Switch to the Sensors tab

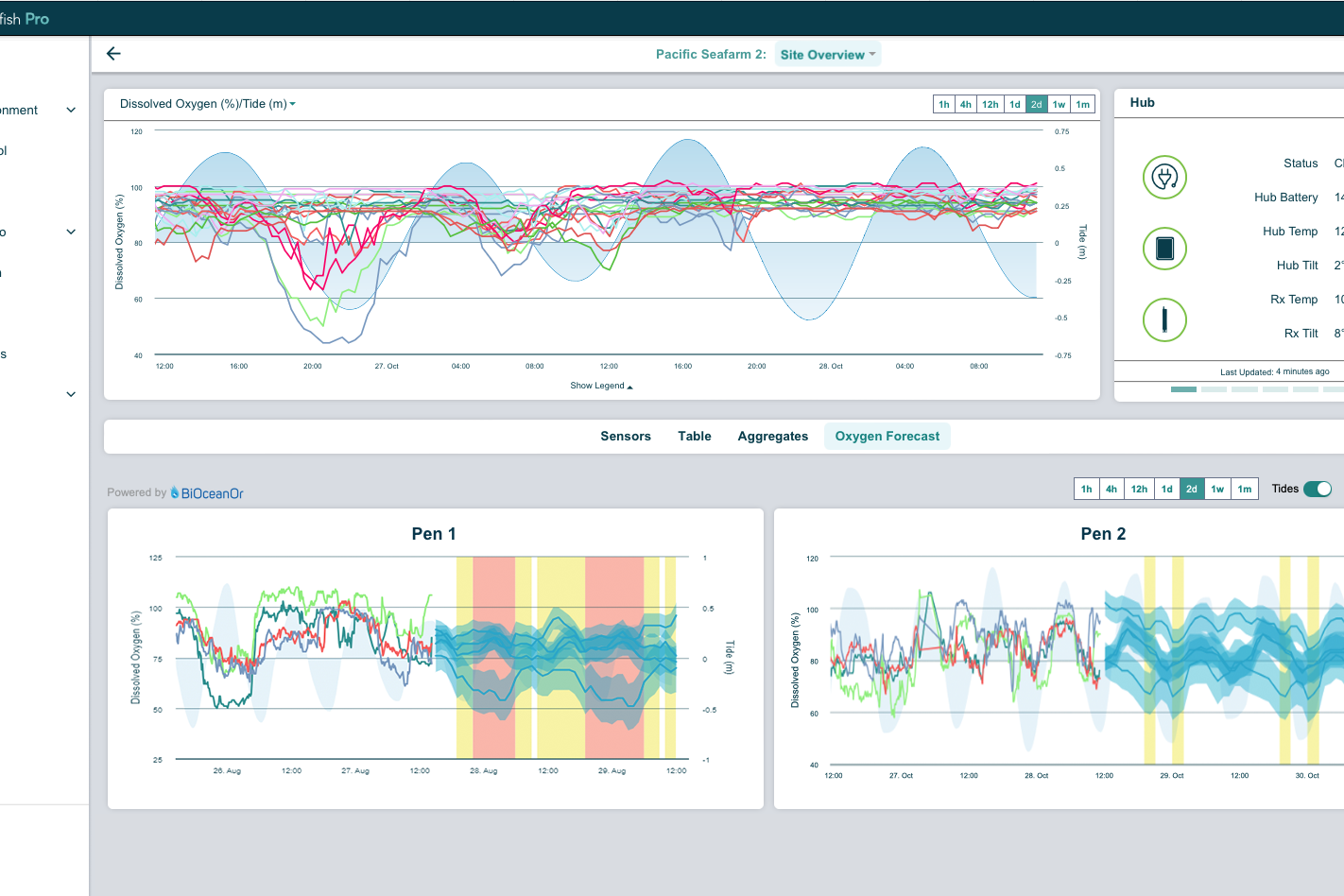coord(626,437)
